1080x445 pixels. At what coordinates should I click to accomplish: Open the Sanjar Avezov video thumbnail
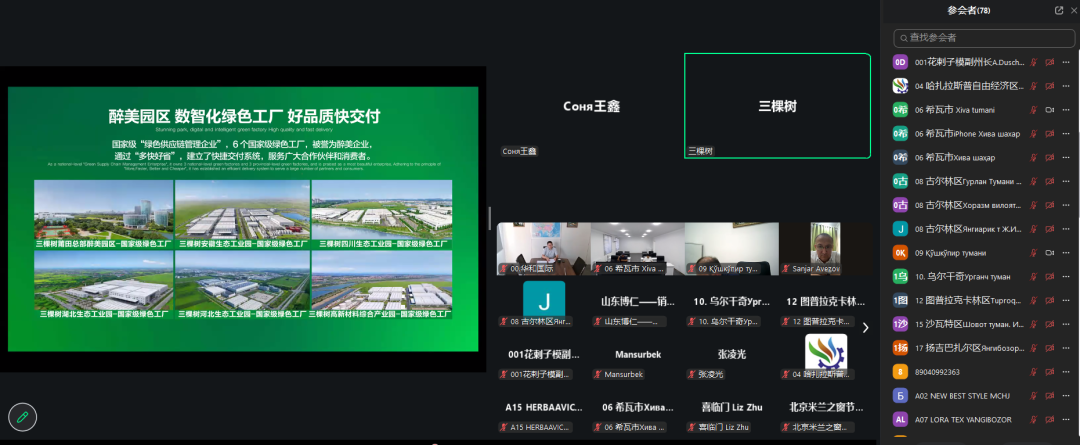pyautogui.click(x=825, y=249)
